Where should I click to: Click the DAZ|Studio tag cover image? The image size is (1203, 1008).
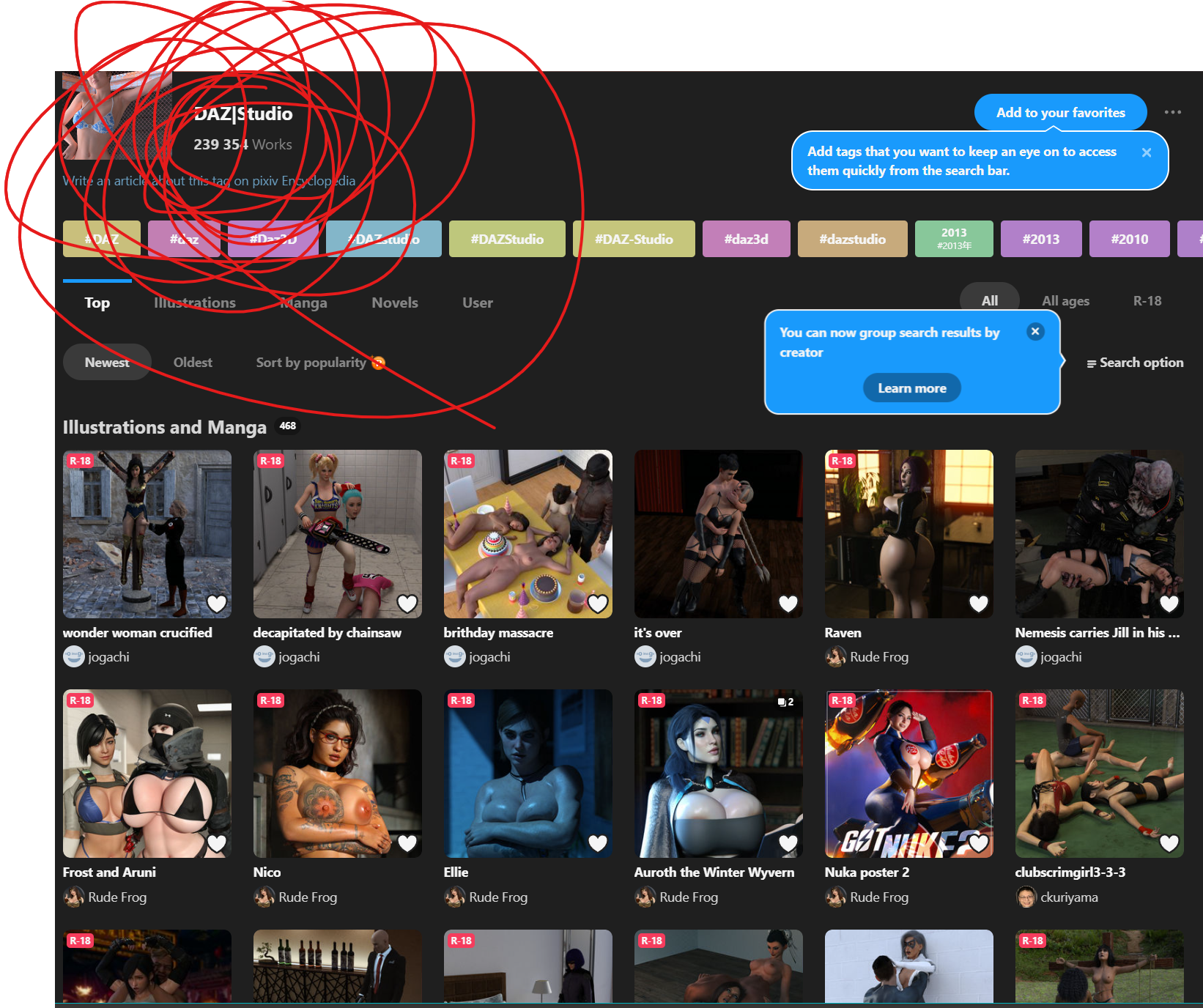coord(117,115)
